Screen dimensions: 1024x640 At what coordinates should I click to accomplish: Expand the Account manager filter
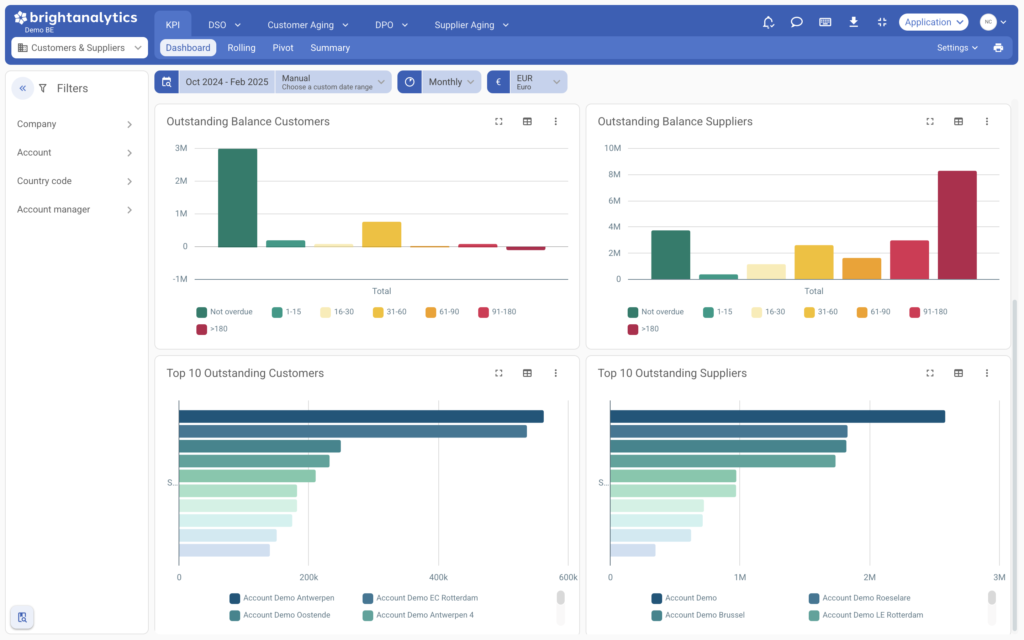pyautogui.click(x=74, y=210)
